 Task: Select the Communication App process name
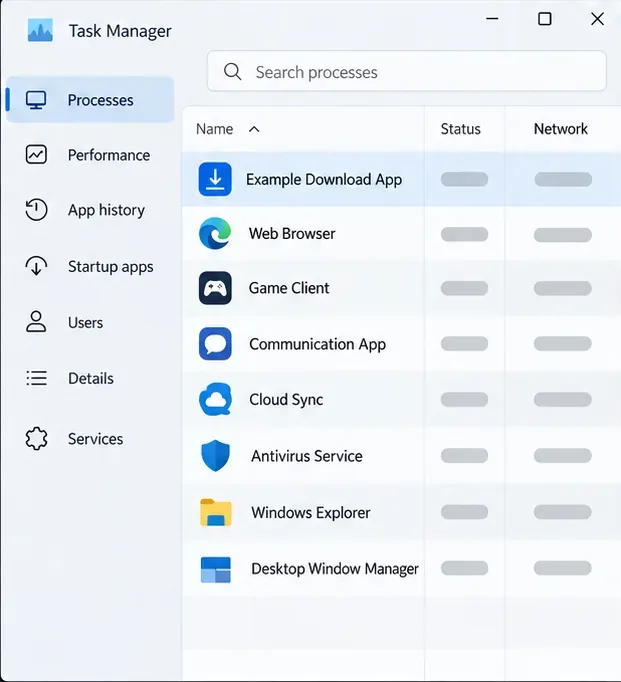coord(317,344)
